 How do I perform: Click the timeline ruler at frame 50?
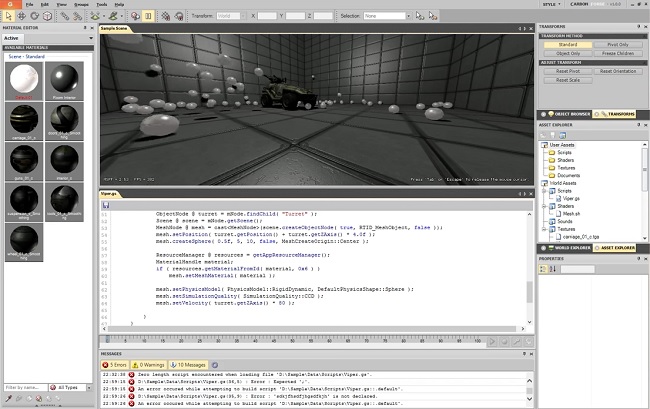(x=292, y=340)
